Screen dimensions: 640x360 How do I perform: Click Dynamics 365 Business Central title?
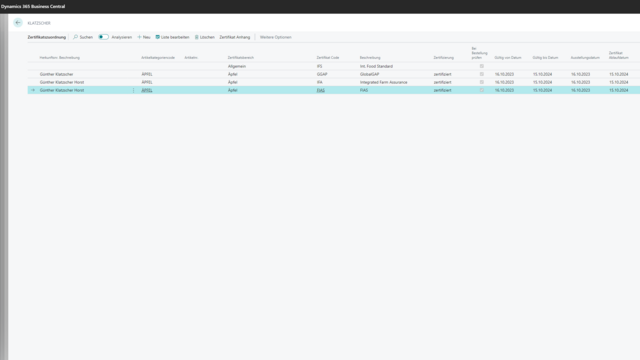(x=33, y=7)
